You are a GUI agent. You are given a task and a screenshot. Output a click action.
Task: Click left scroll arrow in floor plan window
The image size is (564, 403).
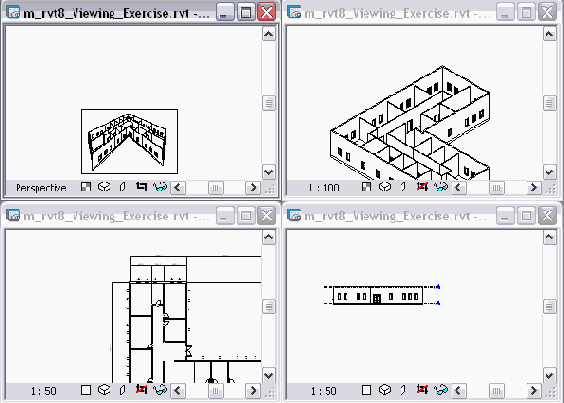(x=178, y=390)
